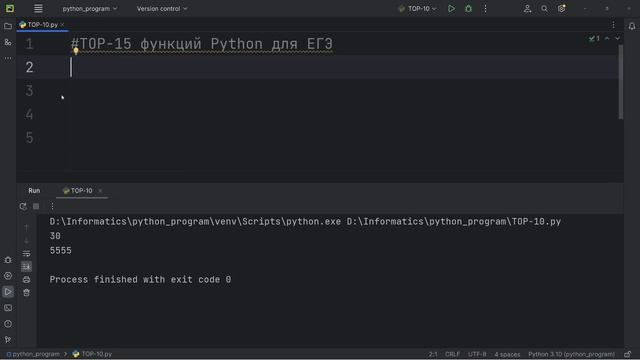Select the Run panel title tab
Image resolution: width=640 pixels, height=360 pixels.
[34, 191]
